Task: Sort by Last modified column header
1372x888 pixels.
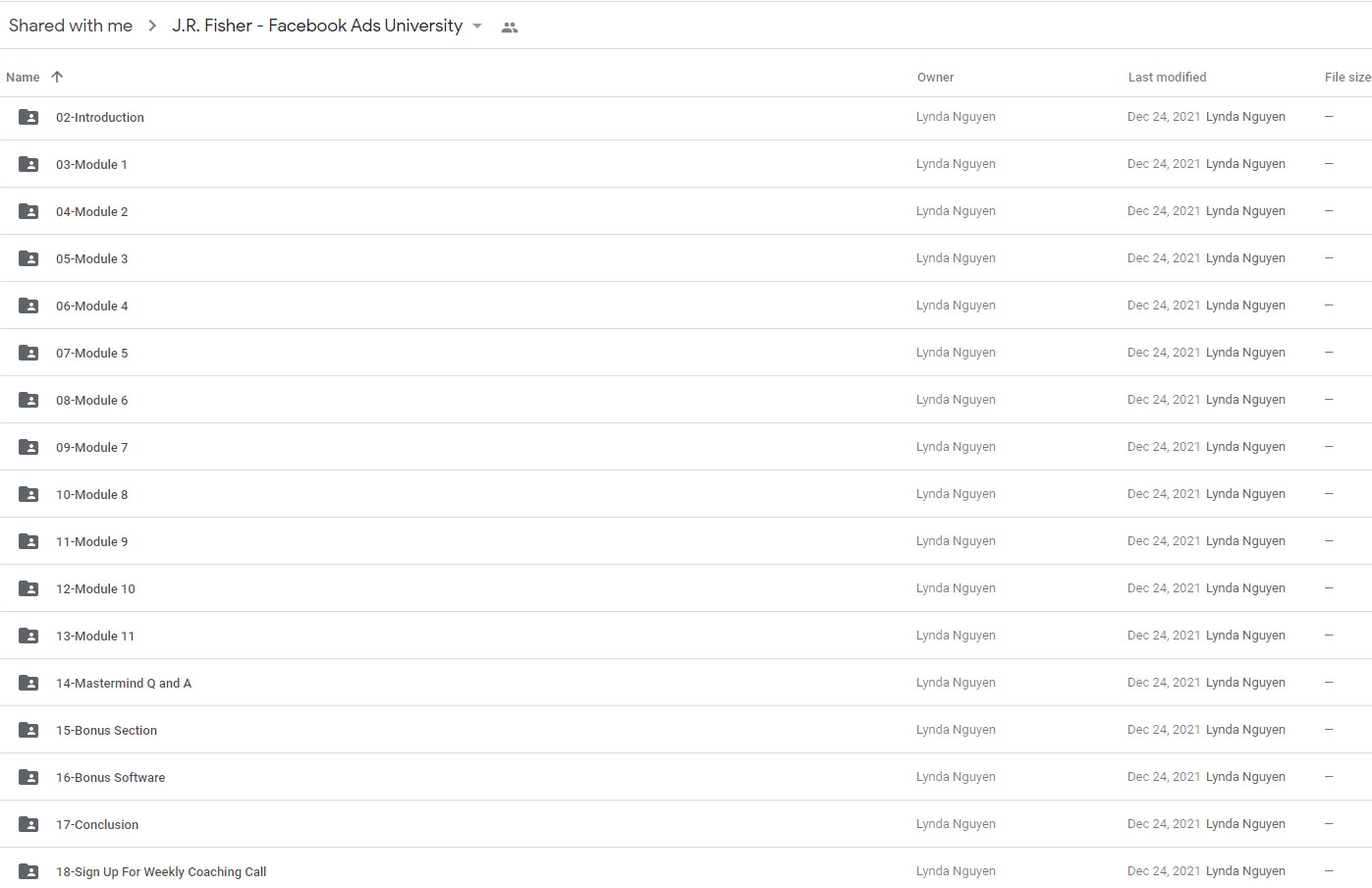Action: pyautogui.click(x=1167, y=77)
